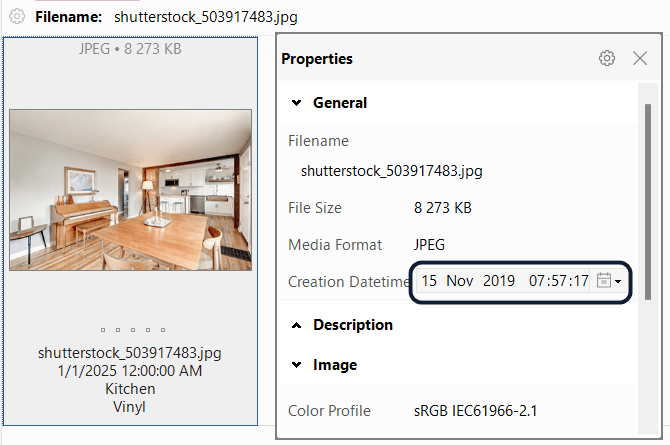Collapse the General section
The image size is (670, 445).
pyautogui.click(x=296, y=103)
